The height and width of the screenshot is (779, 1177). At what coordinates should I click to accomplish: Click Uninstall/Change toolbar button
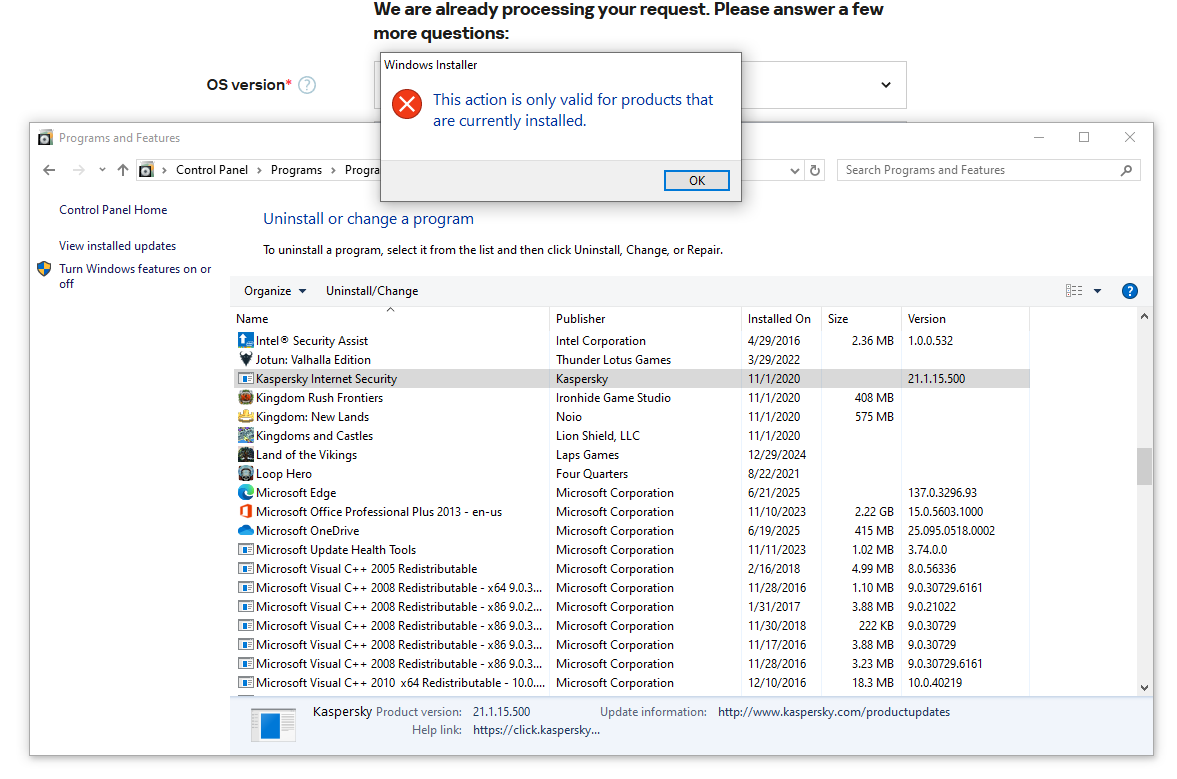(x=372, y=291)
